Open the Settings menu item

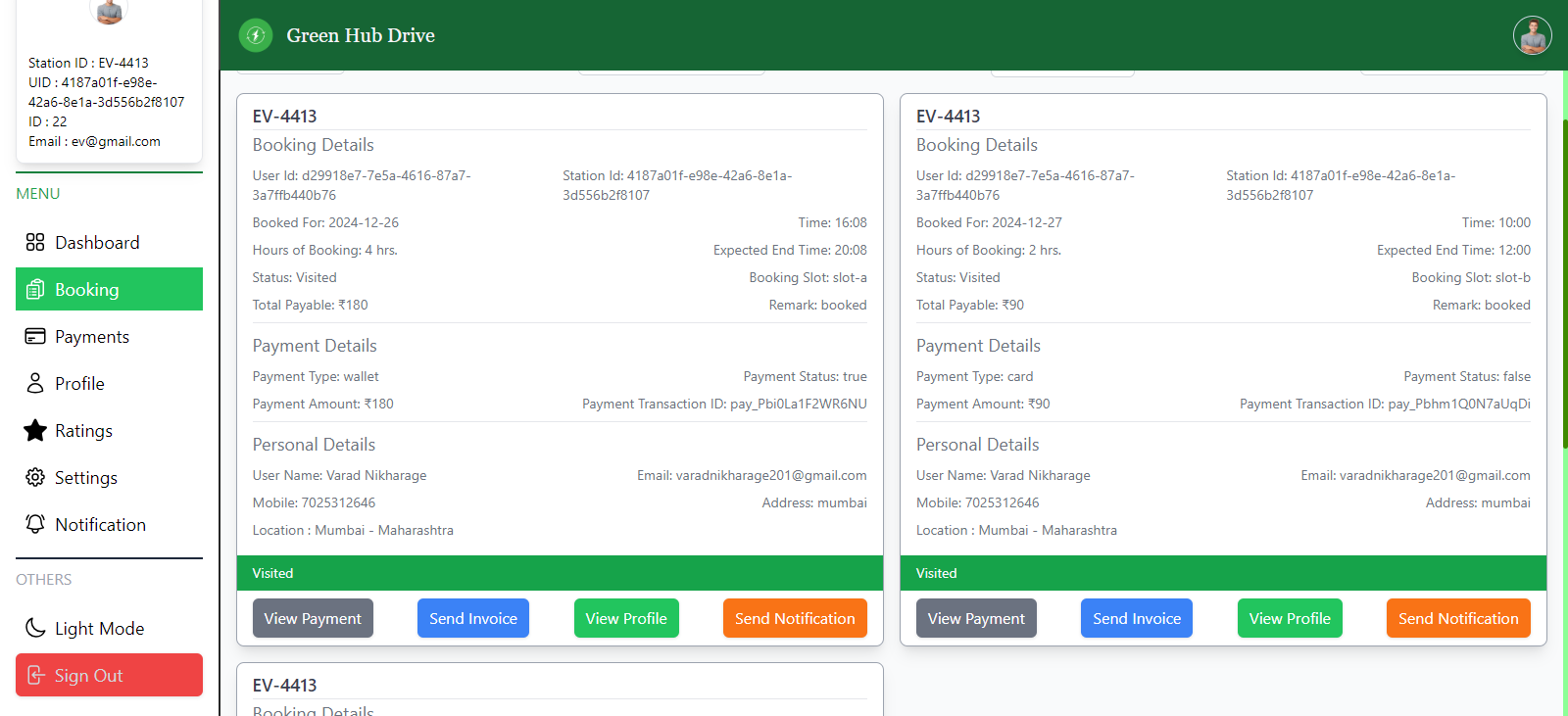point(109,477)
